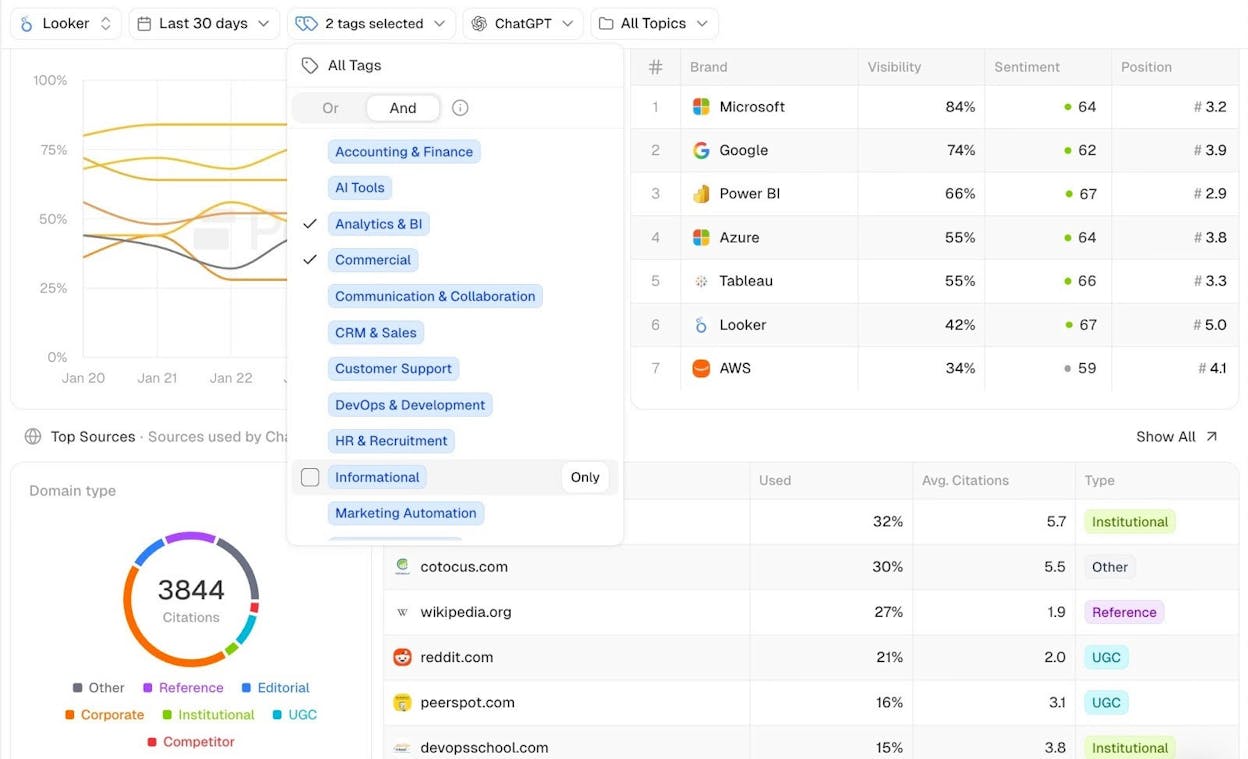Image resolution: width=1248 pixels, height=759 pixels.
Task: Click Only button for Informational tag
Action: point(585,477)
